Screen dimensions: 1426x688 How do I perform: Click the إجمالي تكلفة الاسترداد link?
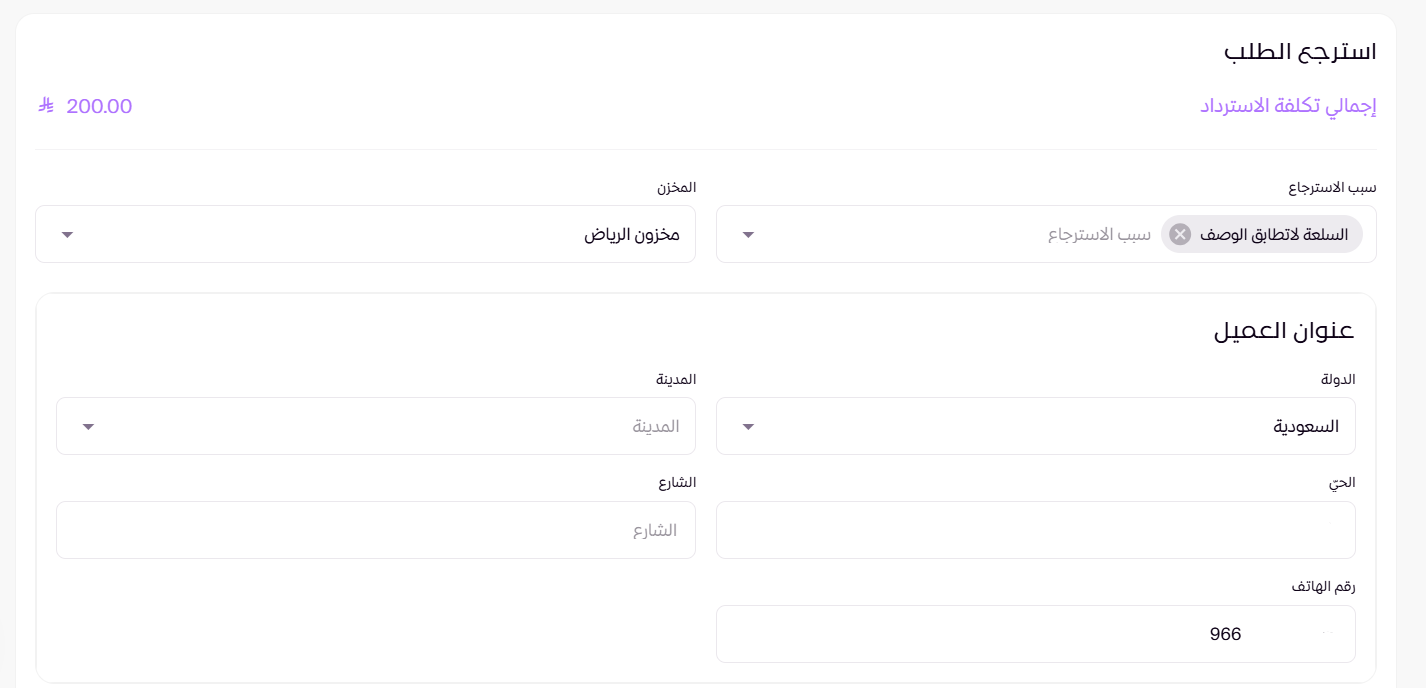point(1286,106)
